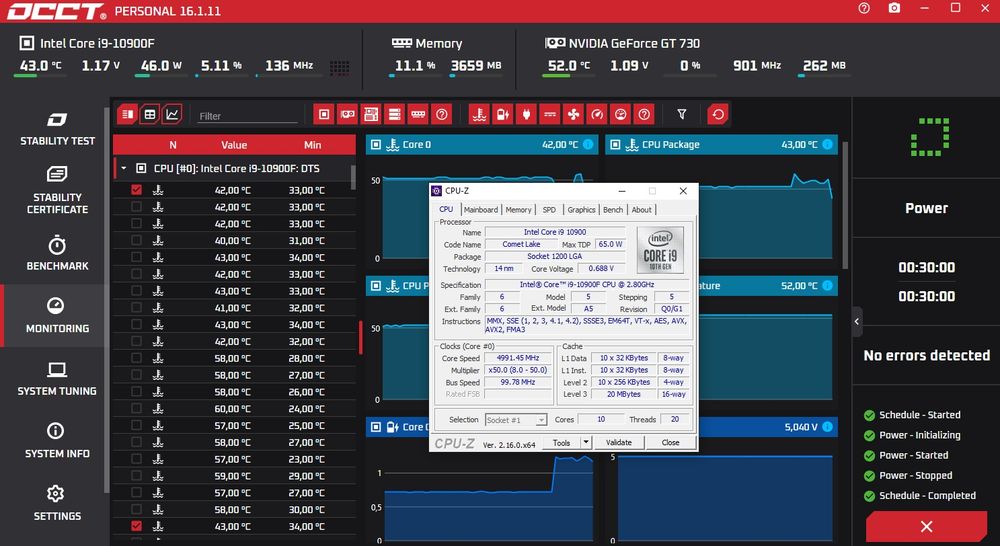This screenshot has width=1000, height=546.
Task: Switch to table view icon
Action: 150,115
